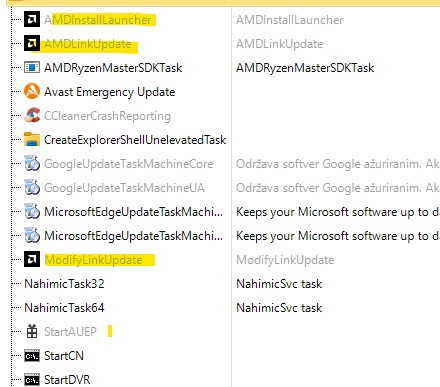The height and width of the screenshot is (387, 440).
Task: Click the AMDRyzenMasterSDKTask description text
Action: 305,68
